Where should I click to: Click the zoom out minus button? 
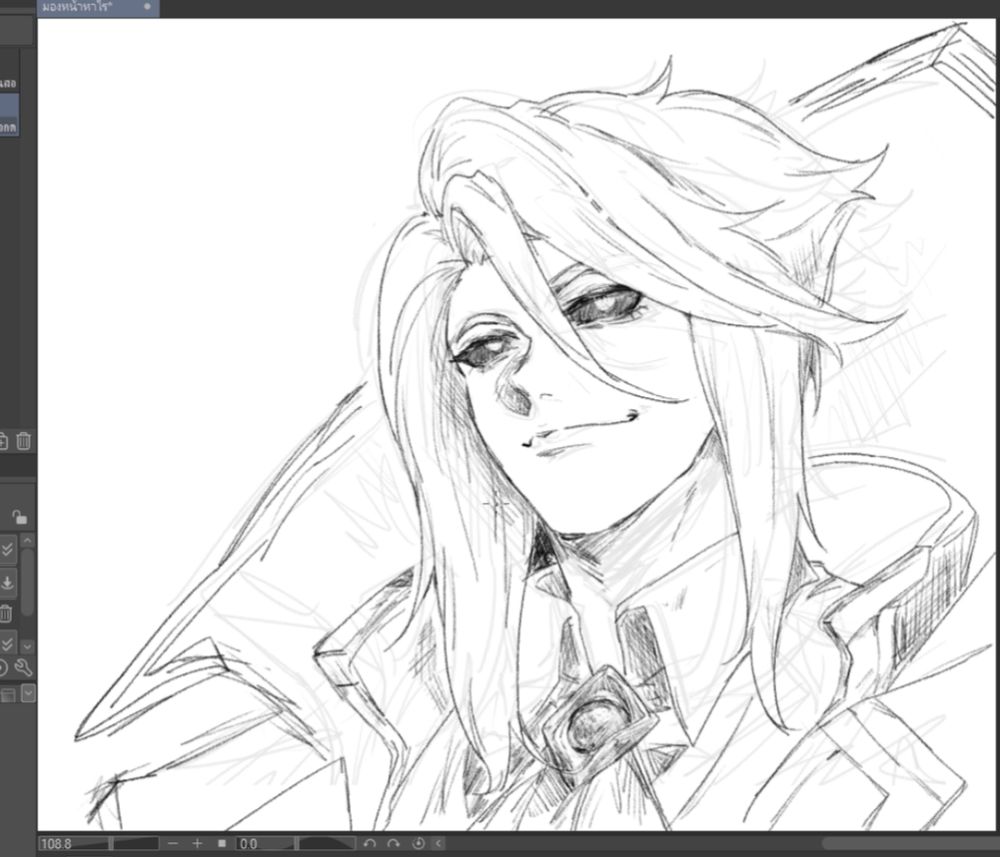coord(173,843)
